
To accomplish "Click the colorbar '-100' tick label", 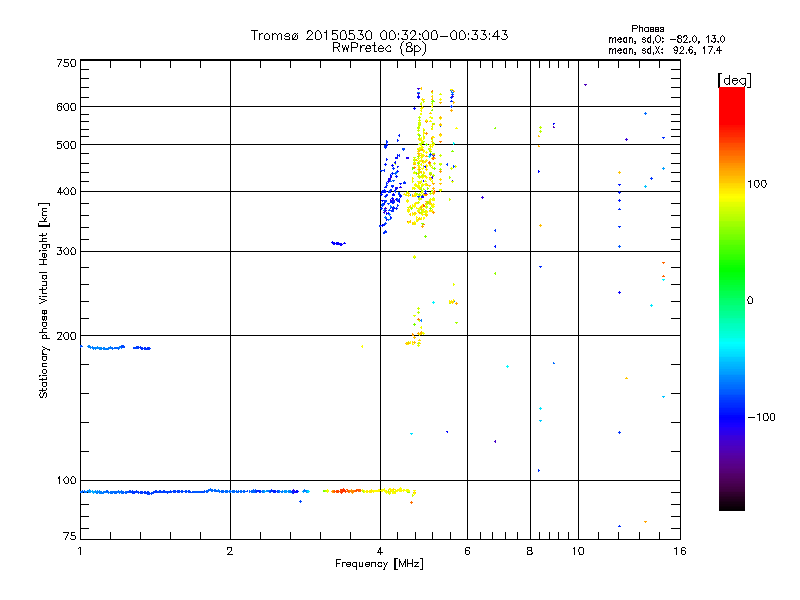I will 761,417.
